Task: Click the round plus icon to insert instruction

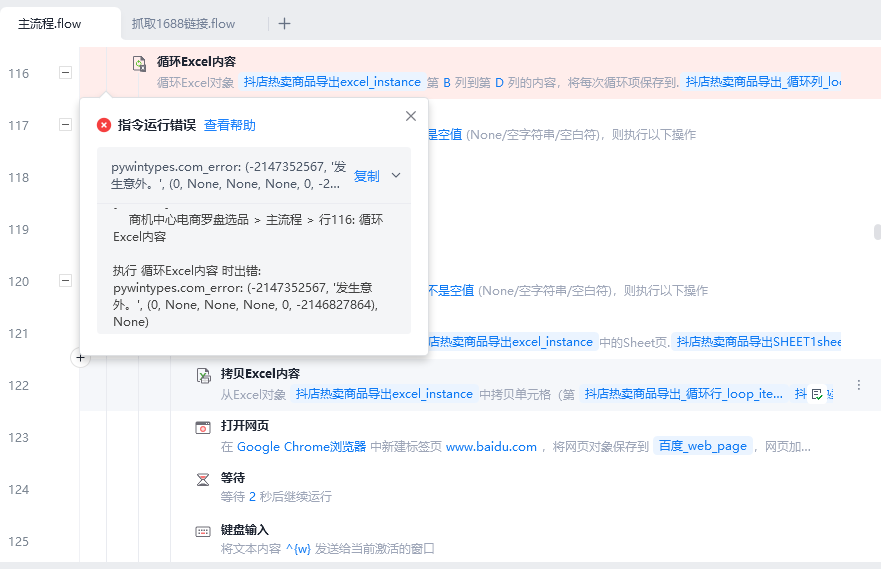Action: (82, 358)
